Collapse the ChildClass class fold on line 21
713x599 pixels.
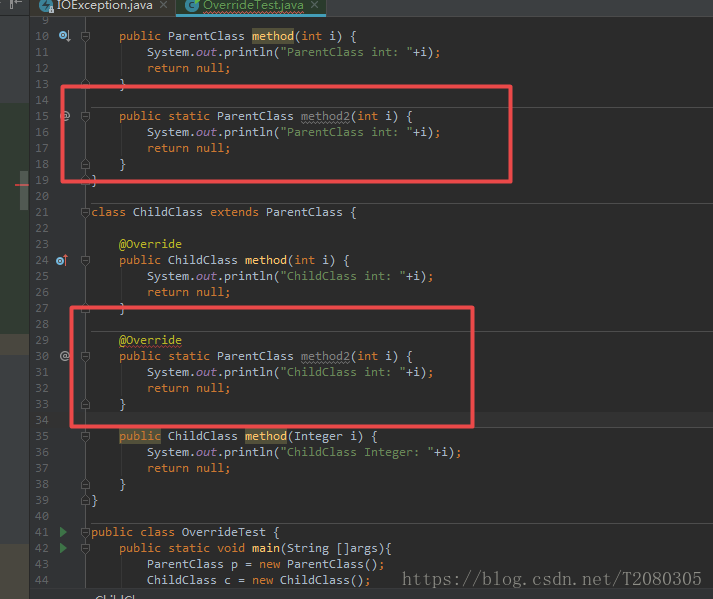[x=85, y=212]
